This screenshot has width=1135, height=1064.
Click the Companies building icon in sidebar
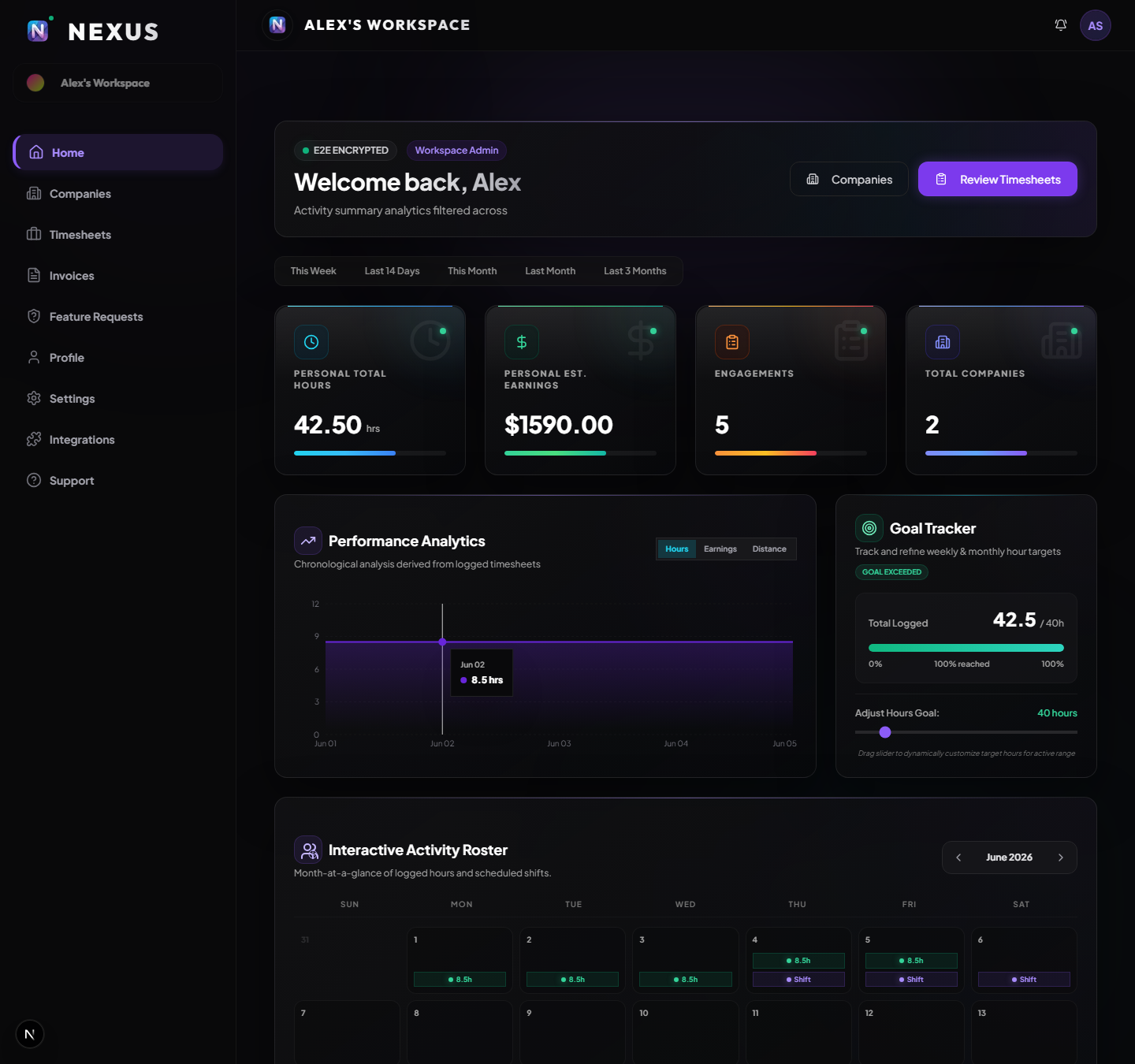tap(34, 193)
